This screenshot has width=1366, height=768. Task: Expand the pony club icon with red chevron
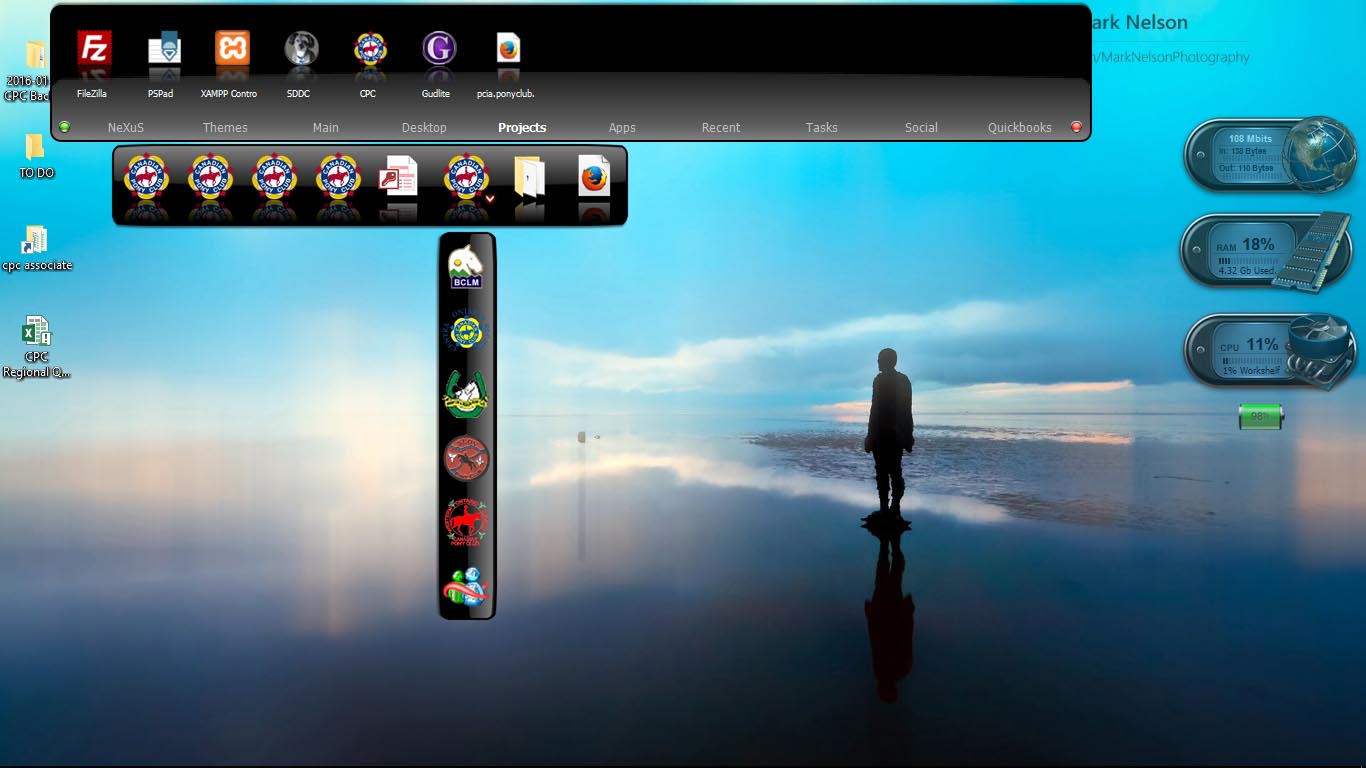[467, 178]
